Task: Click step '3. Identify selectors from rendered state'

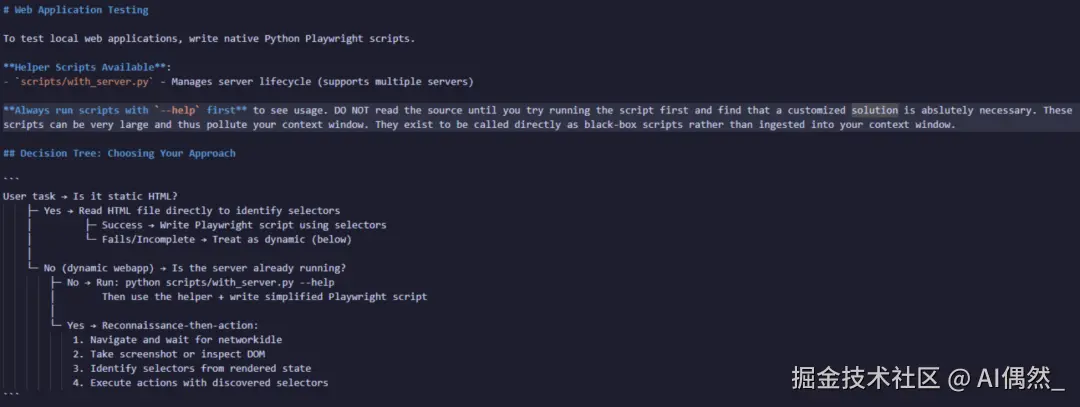Action: [191, 368]
